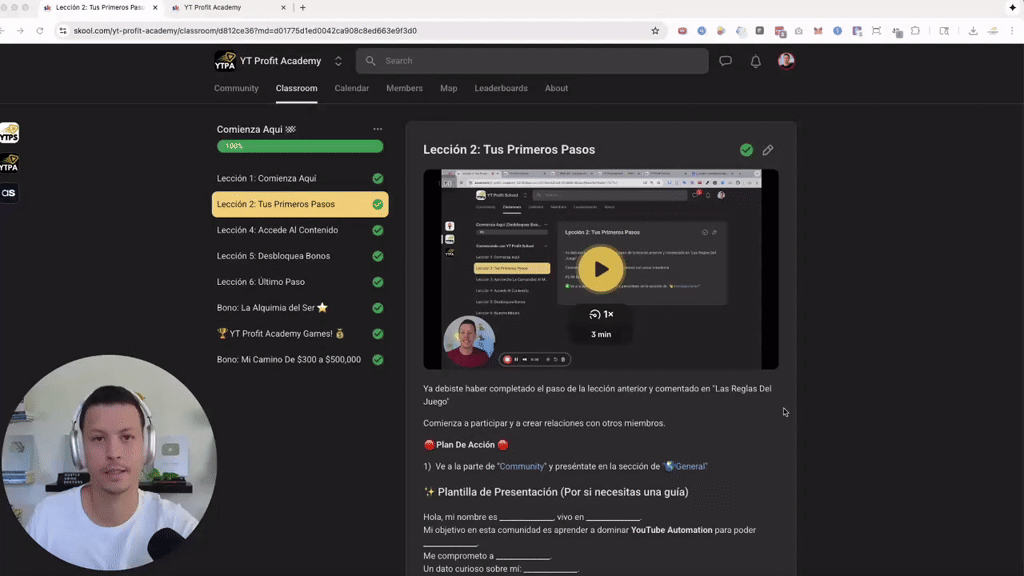
Task: Follow the "General" section link
Action: [686, 466]
